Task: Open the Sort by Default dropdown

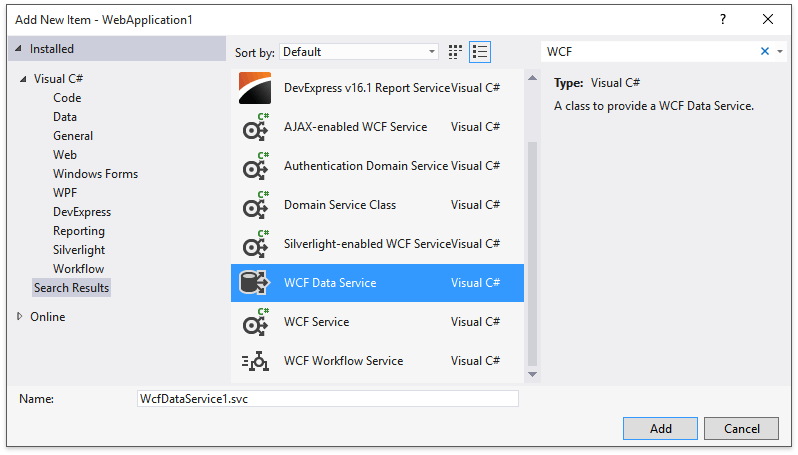Action: click(x=359, y=51)
